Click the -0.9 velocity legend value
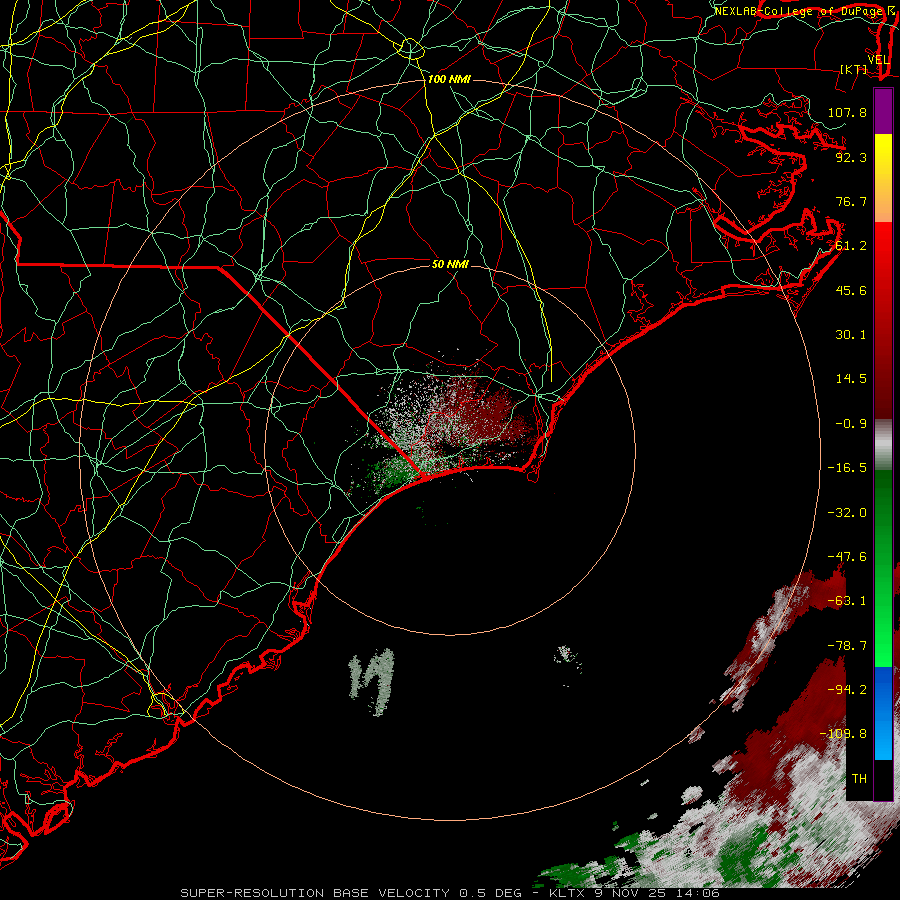 pos(851,424)
